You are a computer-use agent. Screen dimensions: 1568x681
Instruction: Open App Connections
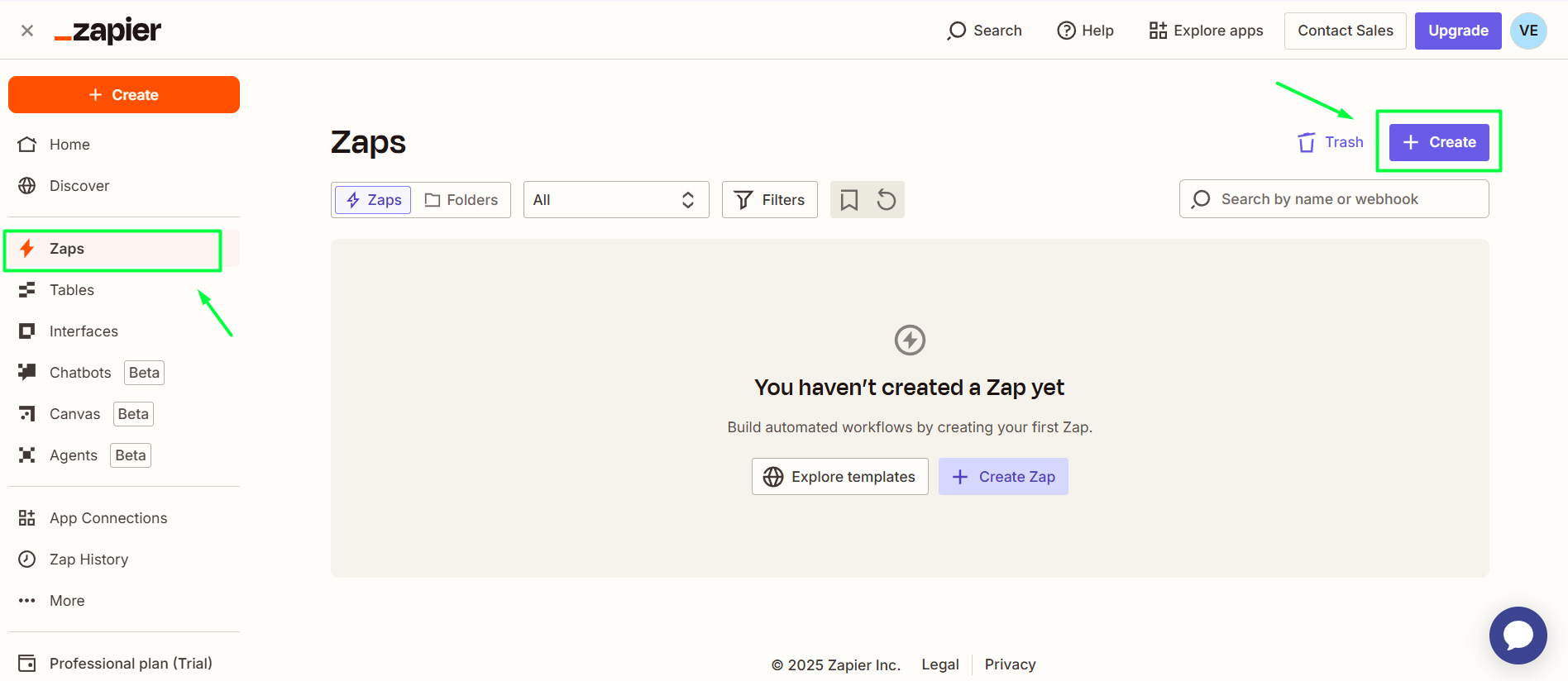[x=124, y=518]
